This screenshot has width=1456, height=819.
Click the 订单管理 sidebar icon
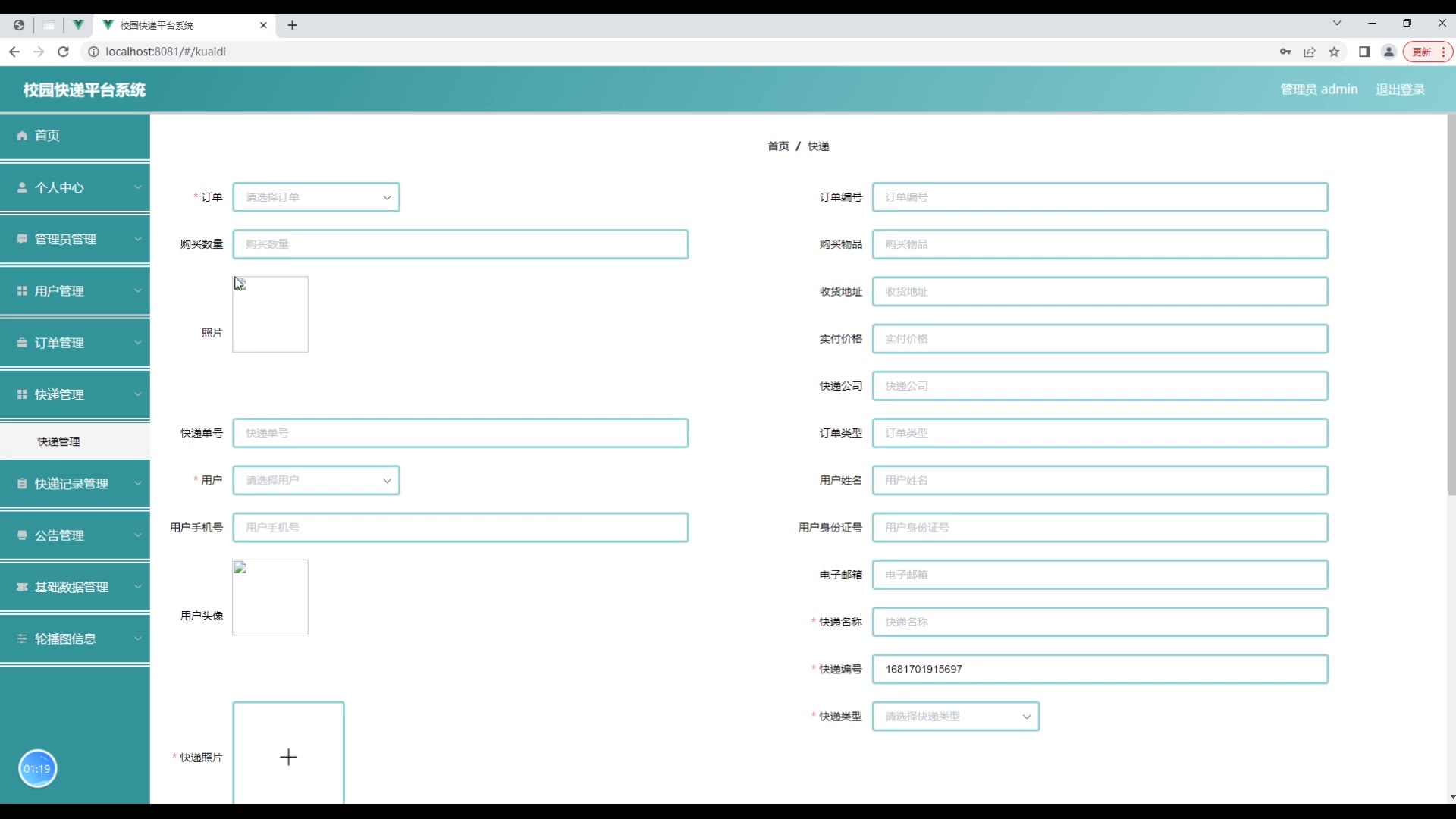click(x=22, y=343)
